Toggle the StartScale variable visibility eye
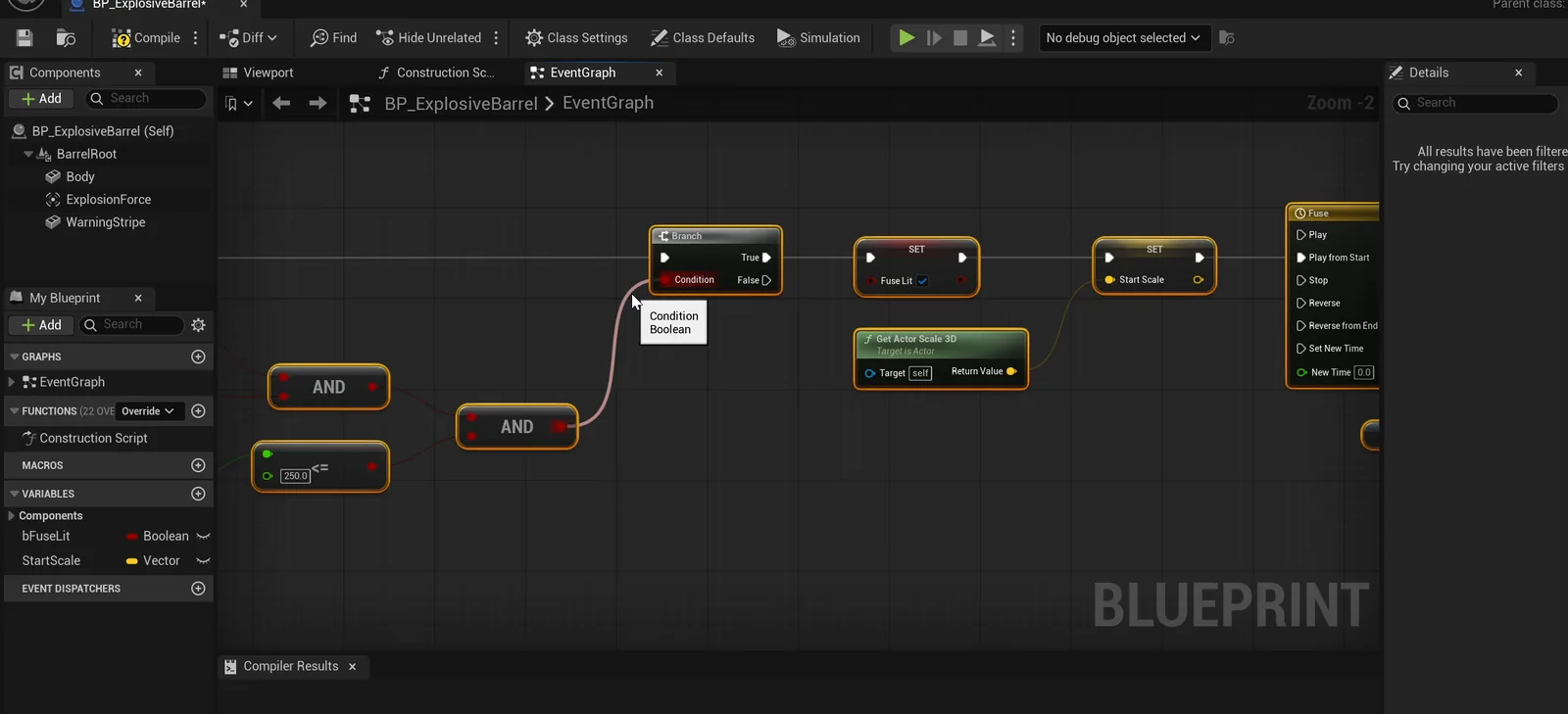This screenshot has width=1568, height=714. [204, 561]
